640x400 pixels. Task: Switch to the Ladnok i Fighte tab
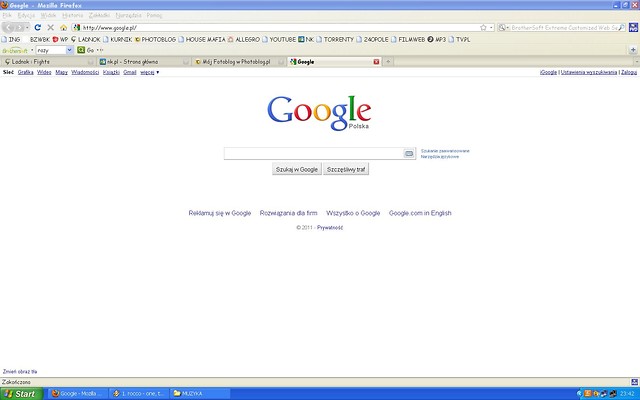coord(48,62)
